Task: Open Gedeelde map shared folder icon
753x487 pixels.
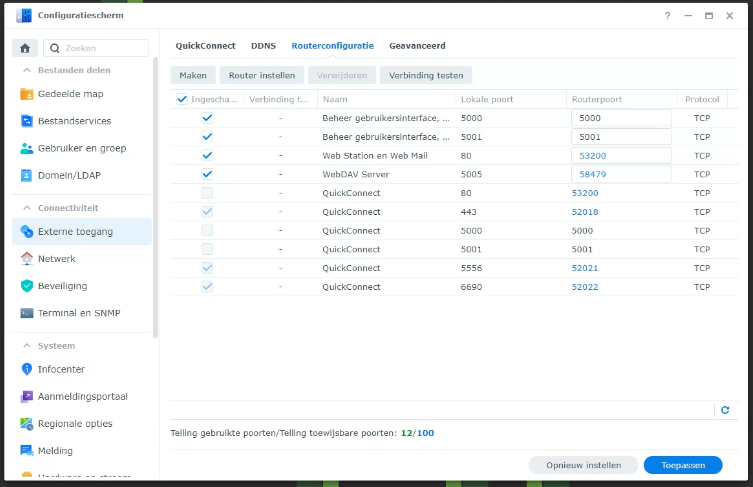Action: tap(26, 94)
